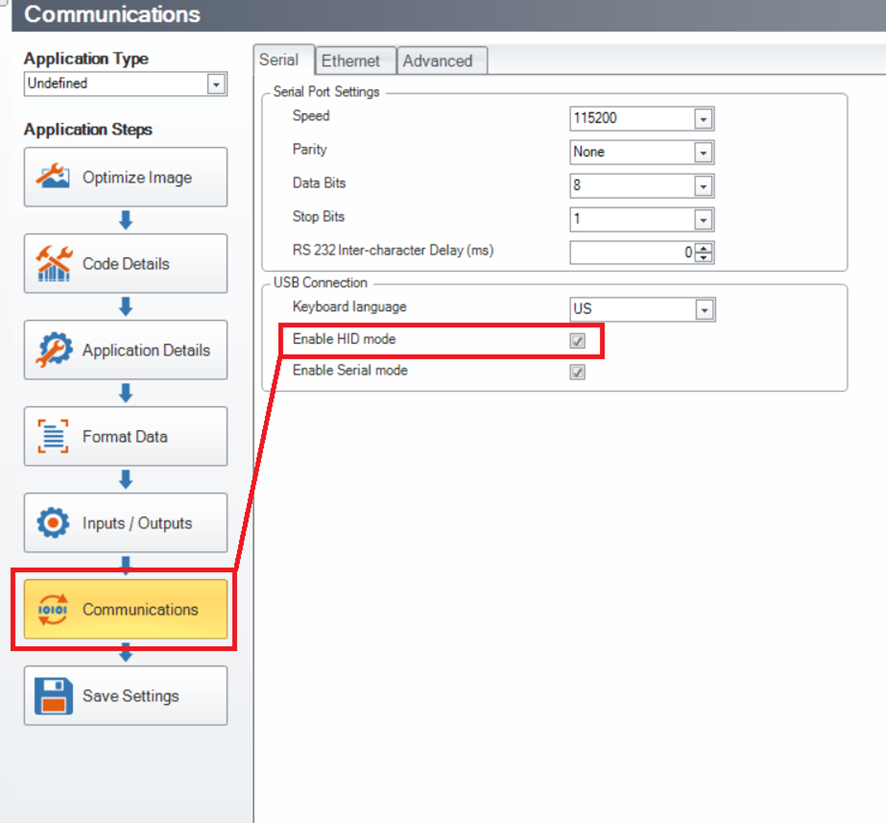Click the Save Settings floppy disk icon
Image resolution: width=886 pixels, height=823 pixels.
click(53, 696)
